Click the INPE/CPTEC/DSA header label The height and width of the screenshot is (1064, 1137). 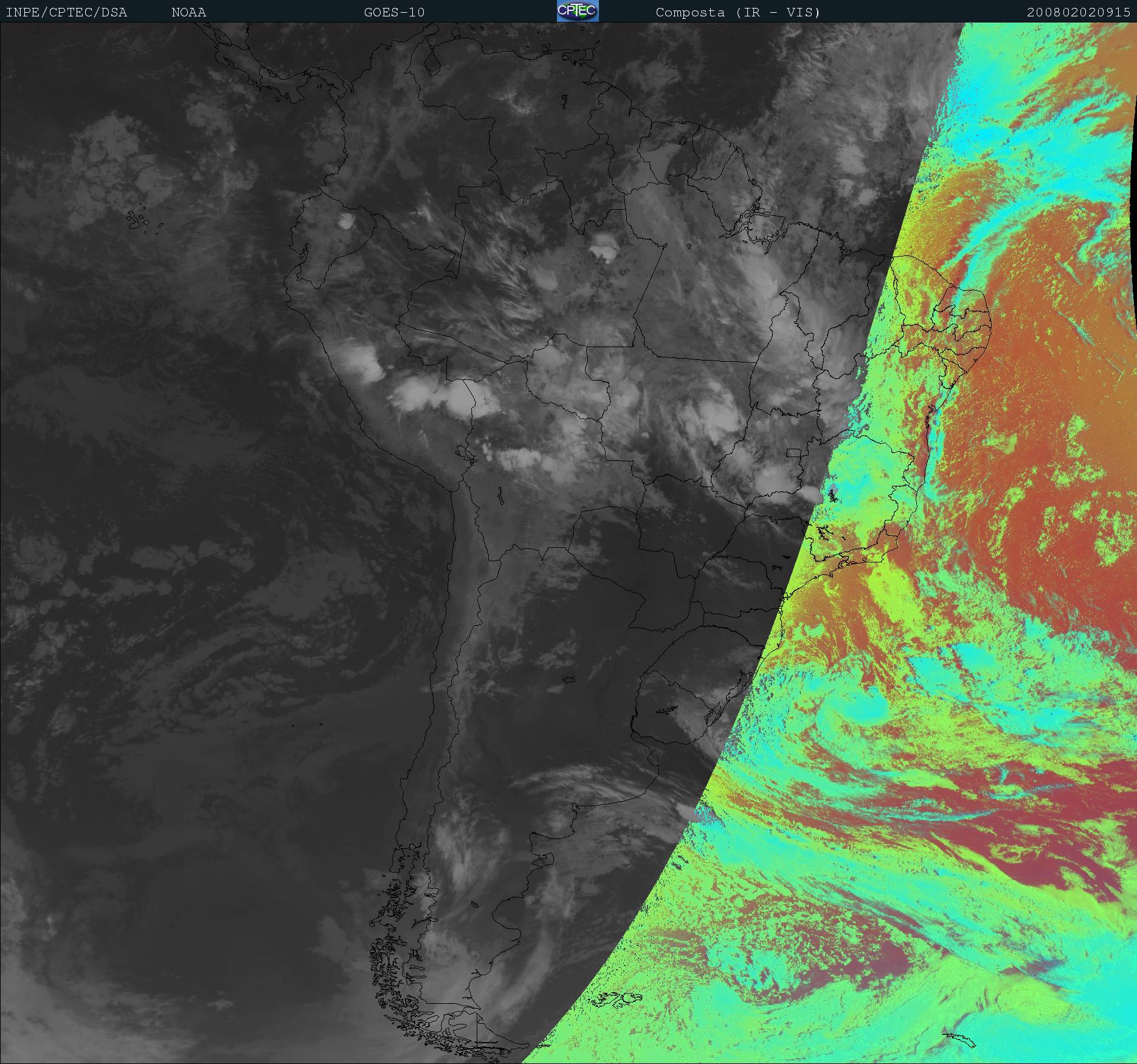pyautogui.click(x=66, y=13)
